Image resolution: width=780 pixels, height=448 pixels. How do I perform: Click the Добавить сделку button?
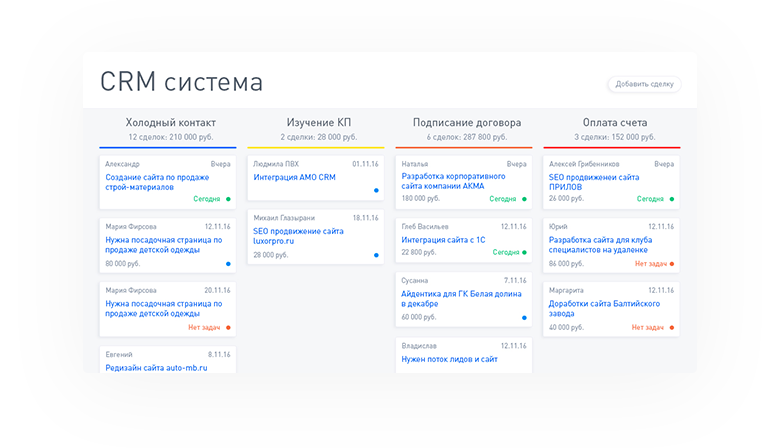[x=644, y=84]
